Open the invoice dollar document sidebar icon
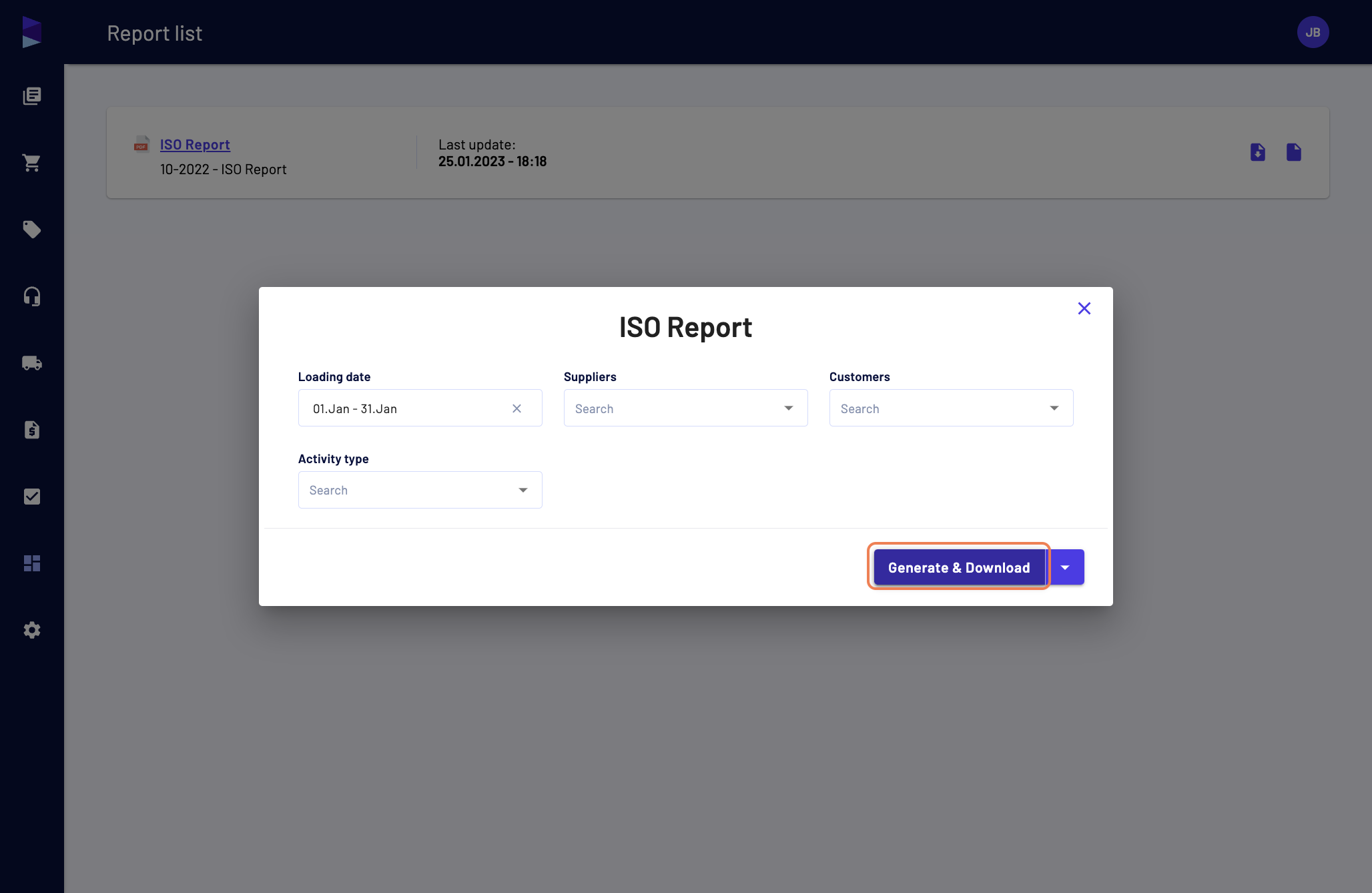Screen dimensions: 1372x893 pos(31,430)
